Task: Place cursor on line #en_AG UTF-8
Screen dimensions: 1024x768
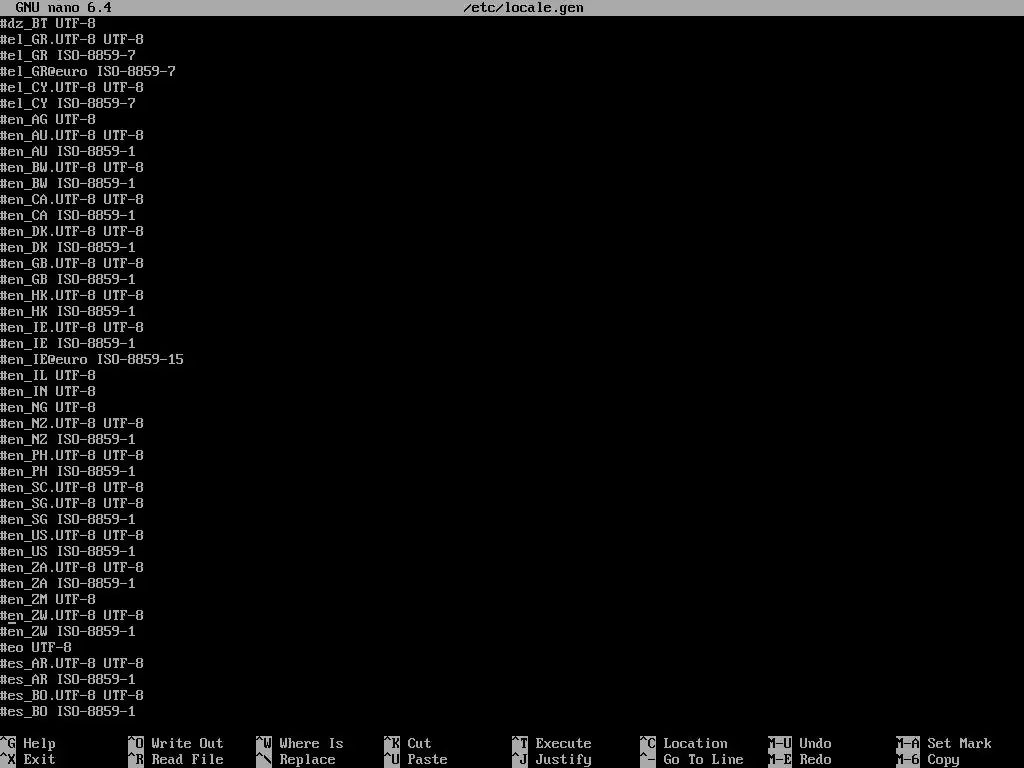Action: [48, 120]
